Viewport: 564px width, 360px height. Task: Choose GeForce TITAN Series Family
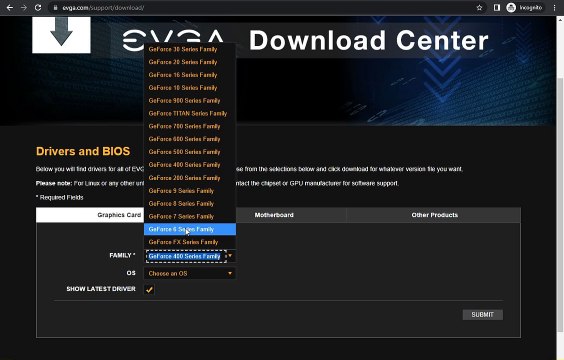click(190, 114)
